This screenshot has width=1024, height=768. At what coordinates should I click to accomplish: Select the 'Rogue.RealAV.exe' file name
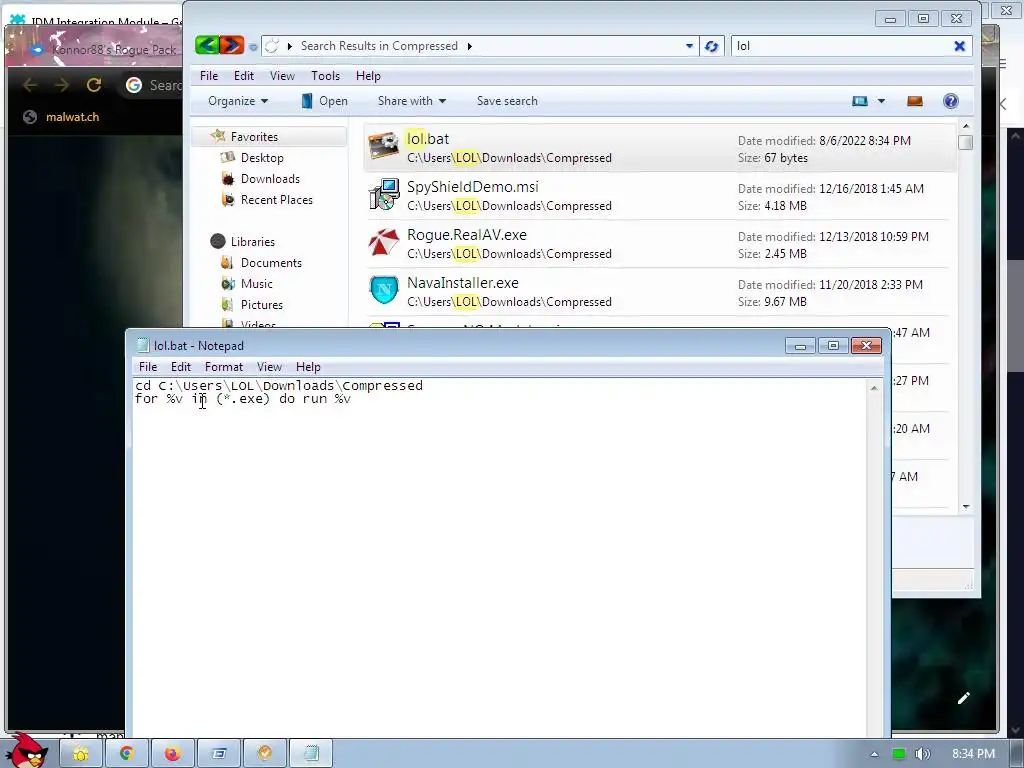(x=466, y=234)
